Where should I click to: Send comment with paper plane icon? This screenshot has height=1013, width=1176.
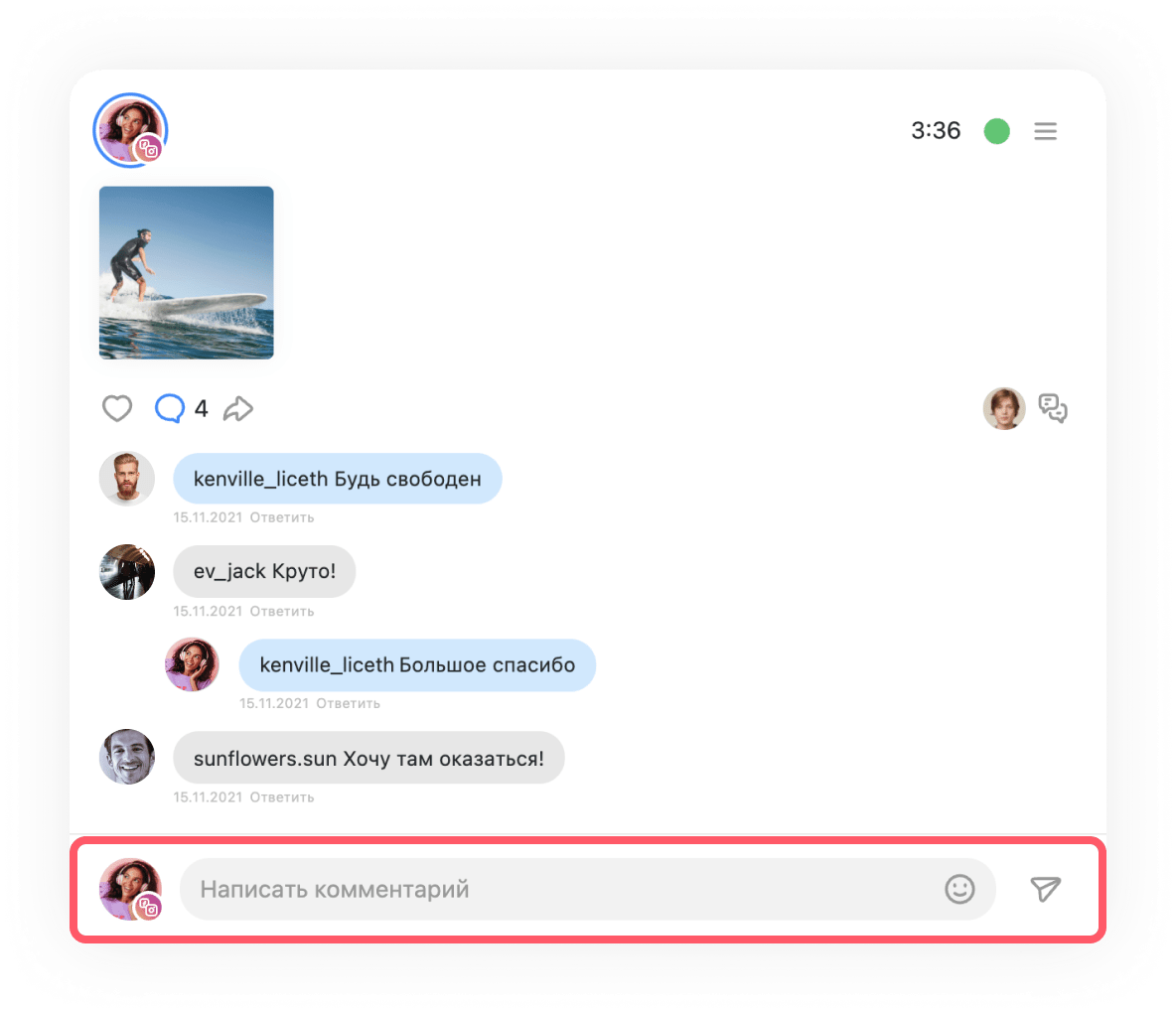click(x=1046, y=889)
